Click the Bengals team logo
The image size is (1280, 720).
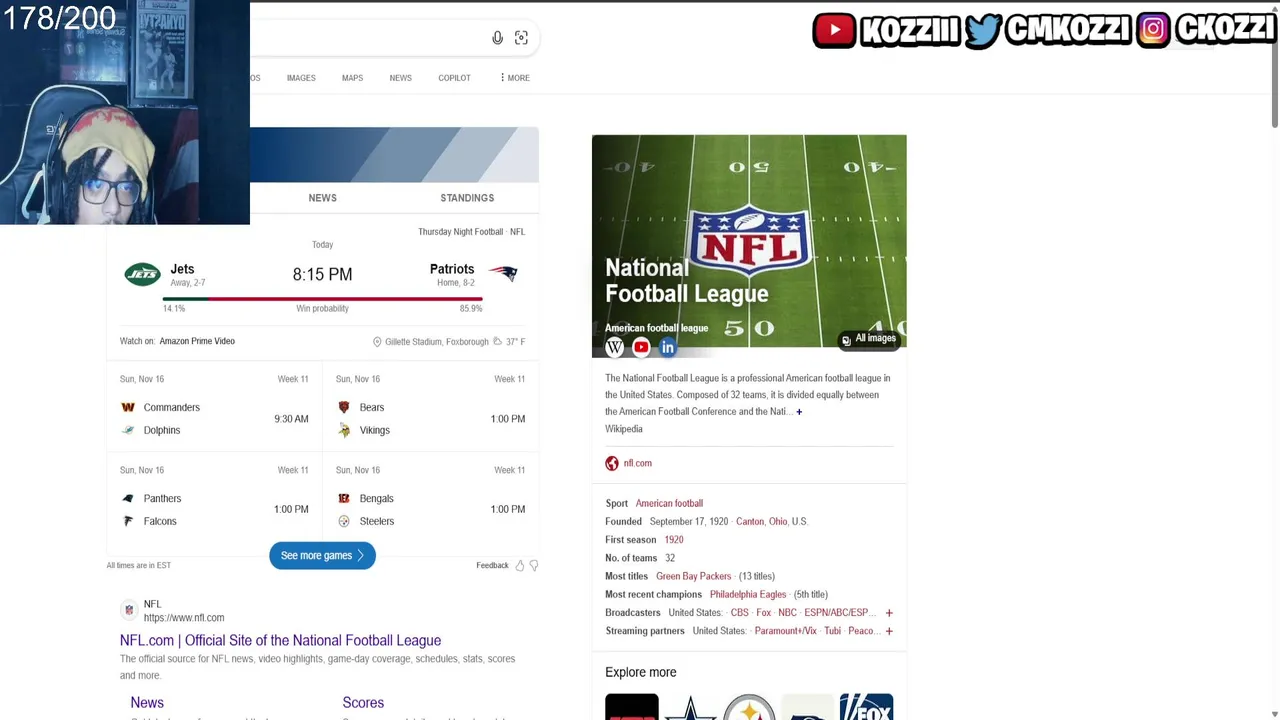coord(344,498)
